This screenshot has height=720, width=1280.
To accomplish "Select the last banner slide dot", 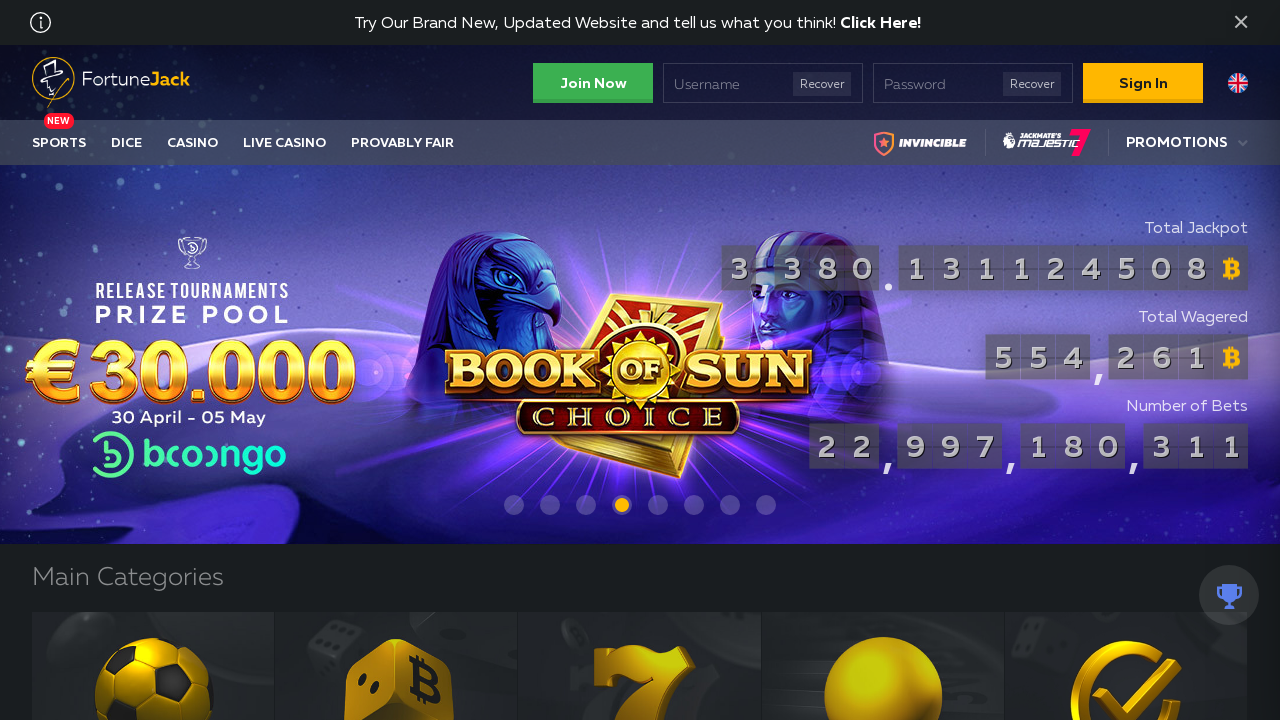I will [766, 505].
